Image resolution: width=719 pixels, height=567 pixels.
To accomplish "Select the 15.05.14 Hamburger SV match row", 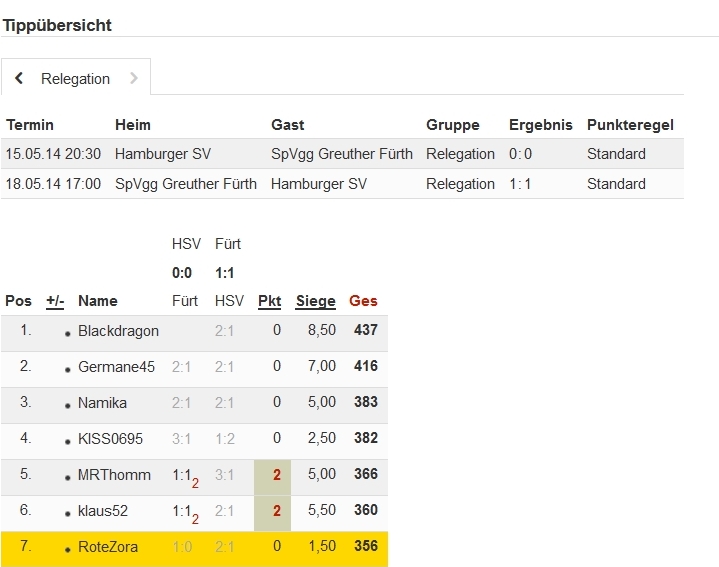I will click(342, 154).
